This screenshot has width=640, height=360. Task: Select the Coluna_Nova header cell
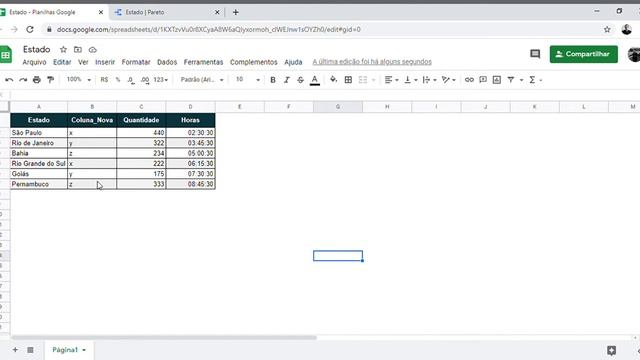point(92,120)
